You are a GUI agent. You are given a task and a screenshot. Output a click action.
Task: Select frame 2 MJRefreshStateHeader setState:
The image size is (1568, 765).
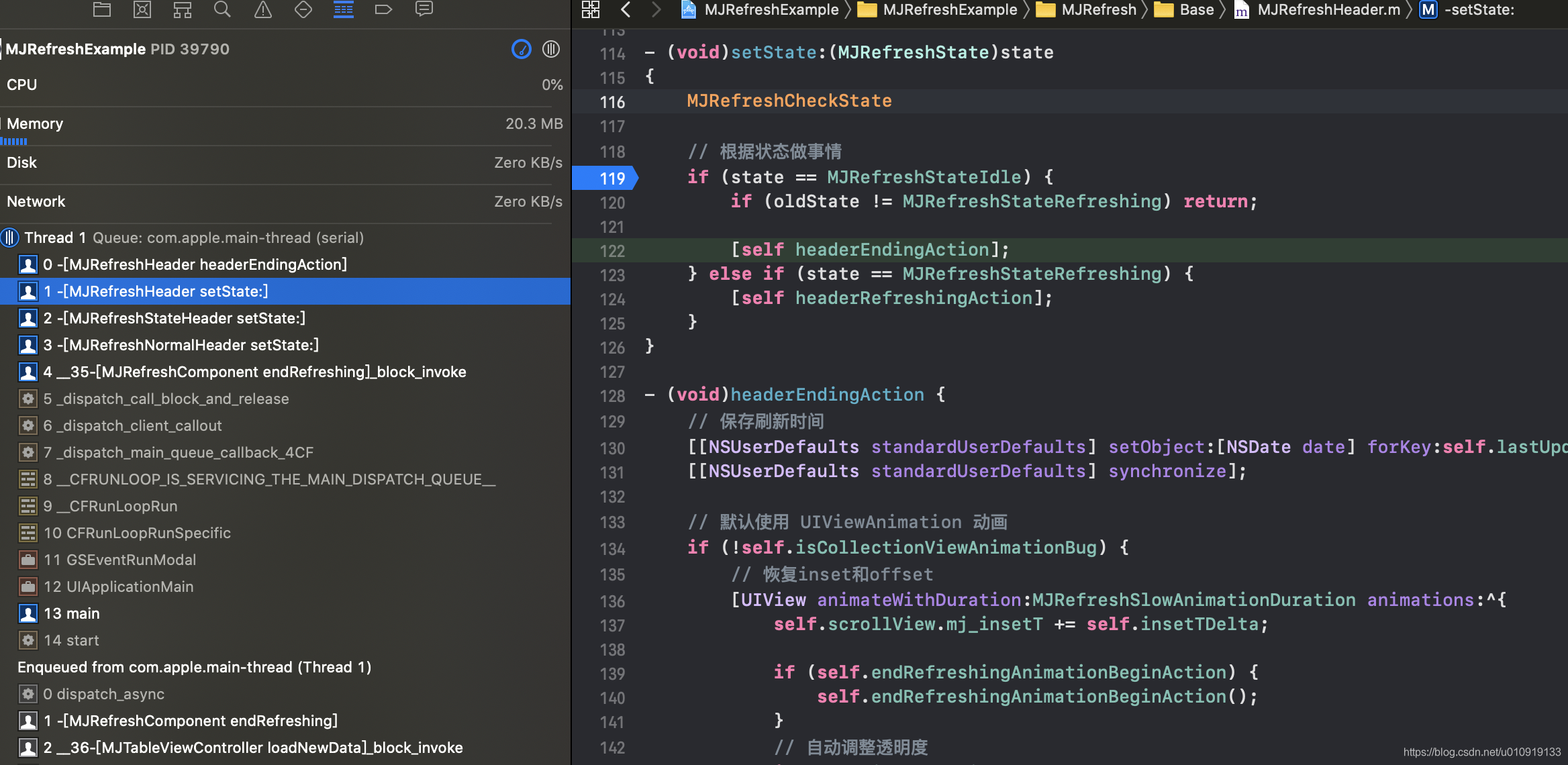point(174,318)
